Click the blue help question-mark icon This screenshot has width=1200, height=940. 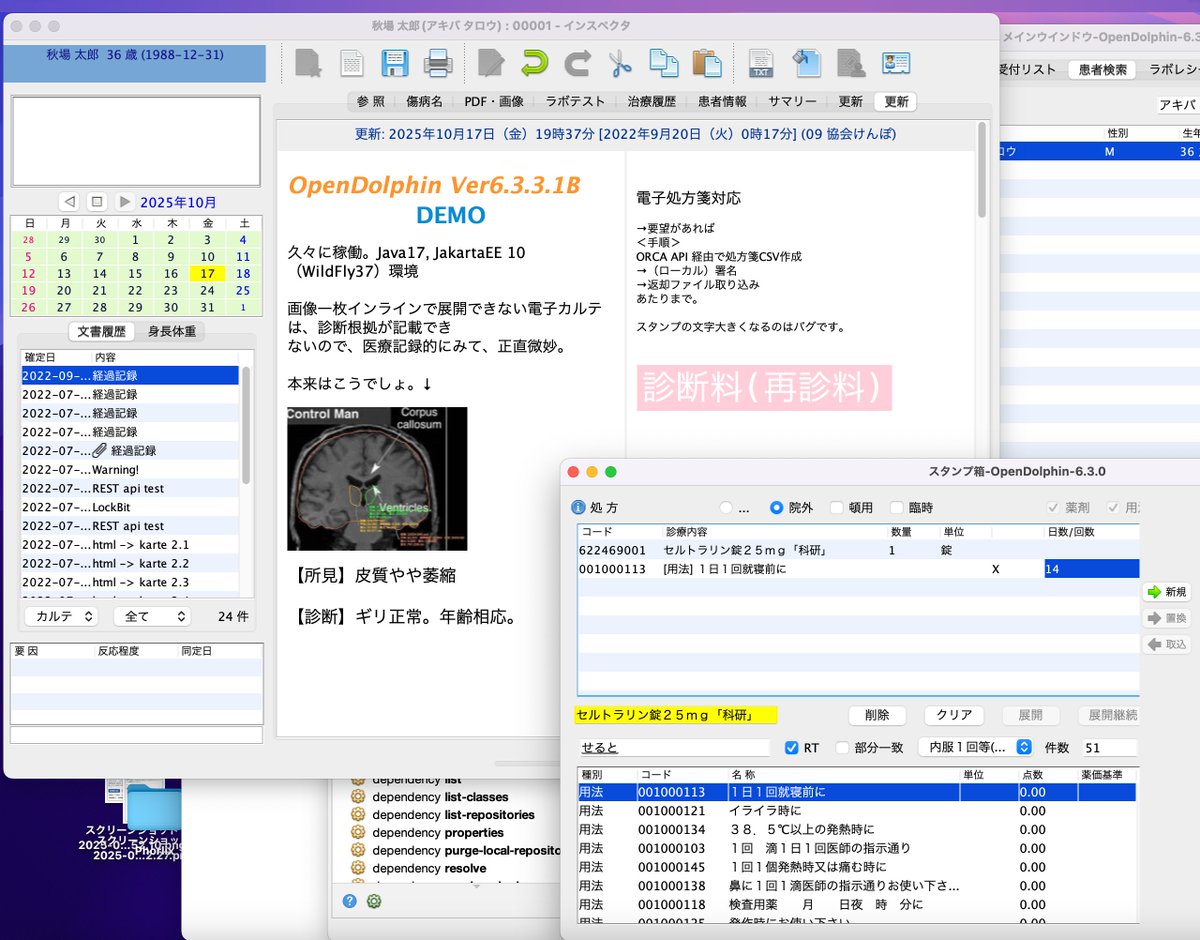[349, 901]
